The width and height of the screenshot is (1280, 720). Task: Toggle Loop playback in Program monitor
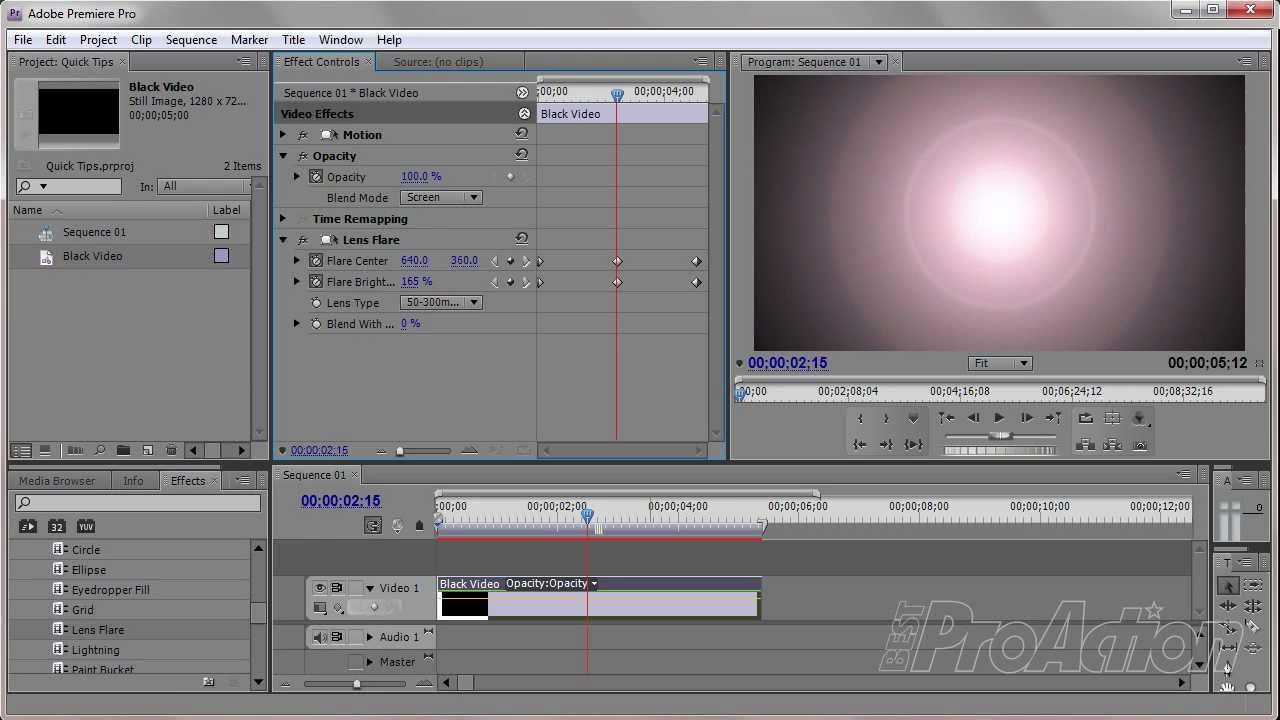tap(1086, 418)
